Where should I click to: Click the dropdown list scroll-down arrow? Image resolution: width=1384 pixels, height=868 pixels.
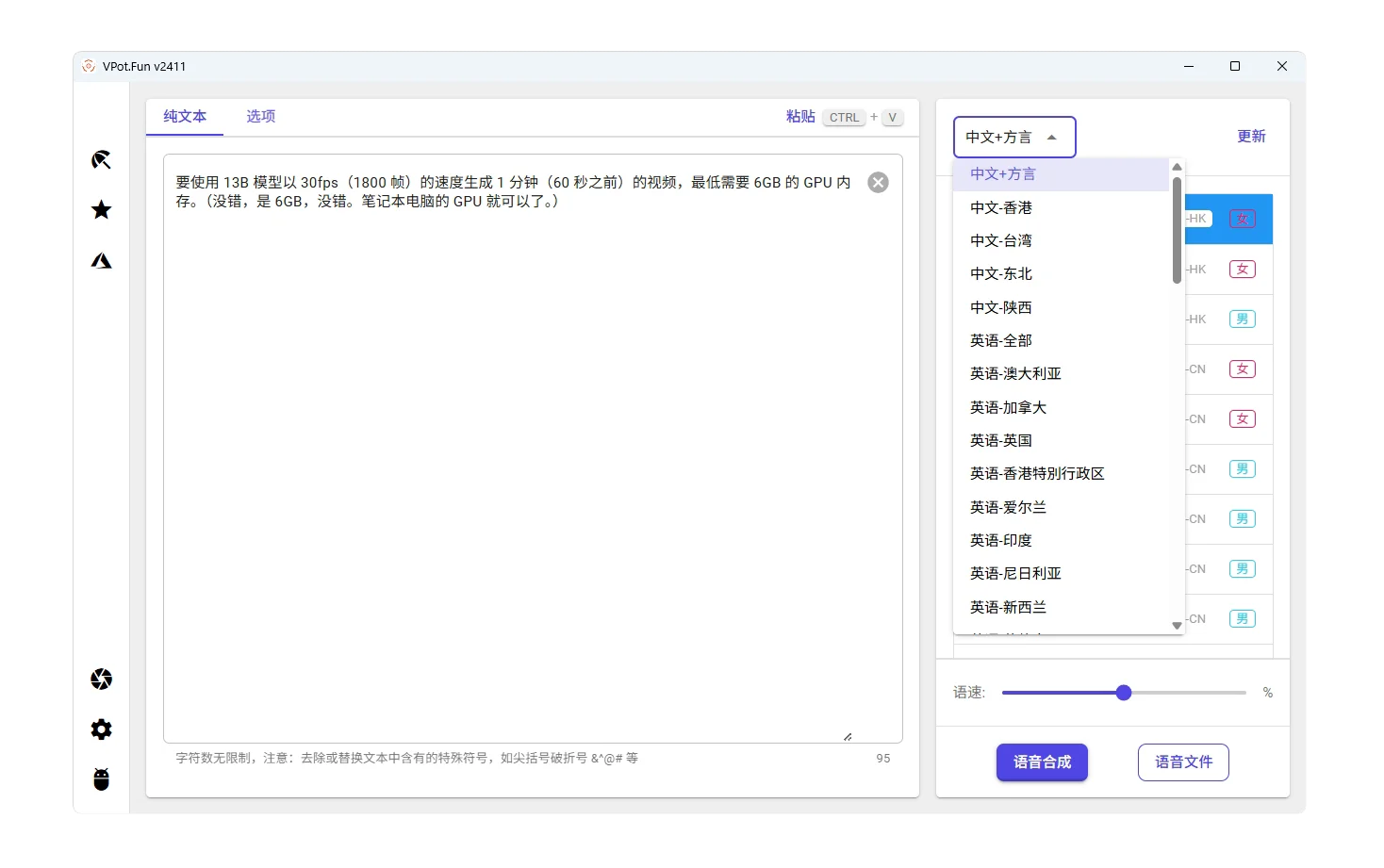(x=1177, y=626)
